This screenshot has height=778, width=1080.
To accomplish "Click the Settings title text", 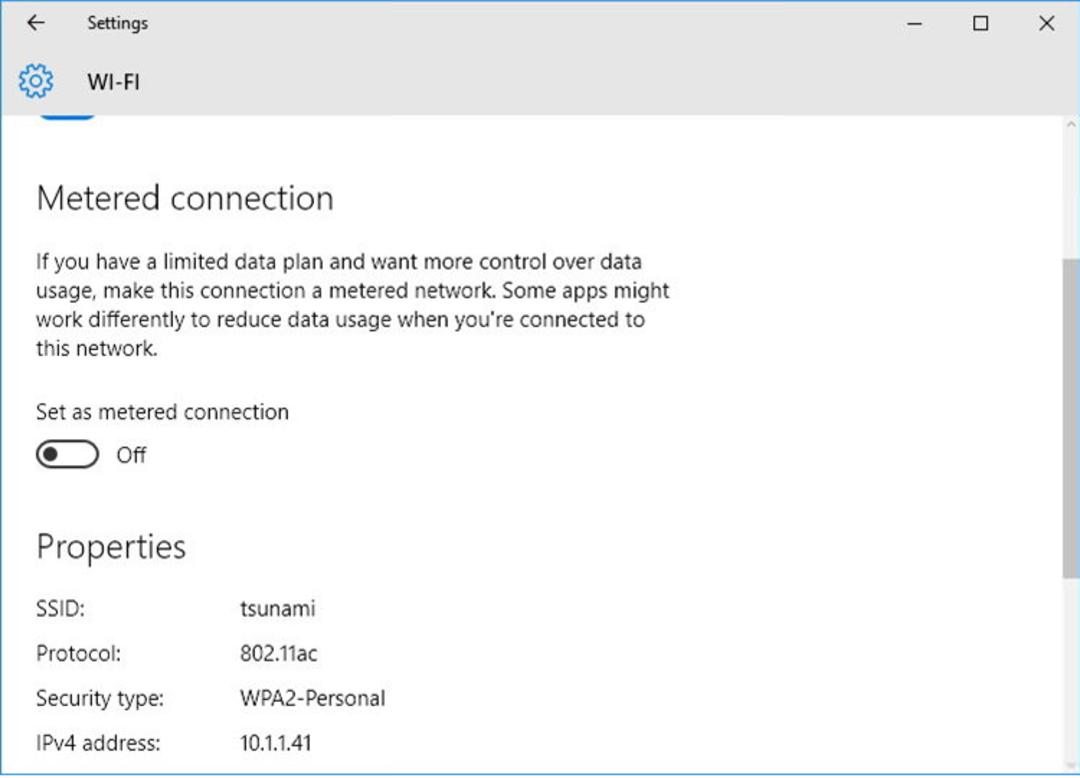I will pyautogui.click(x=118, y=23).
